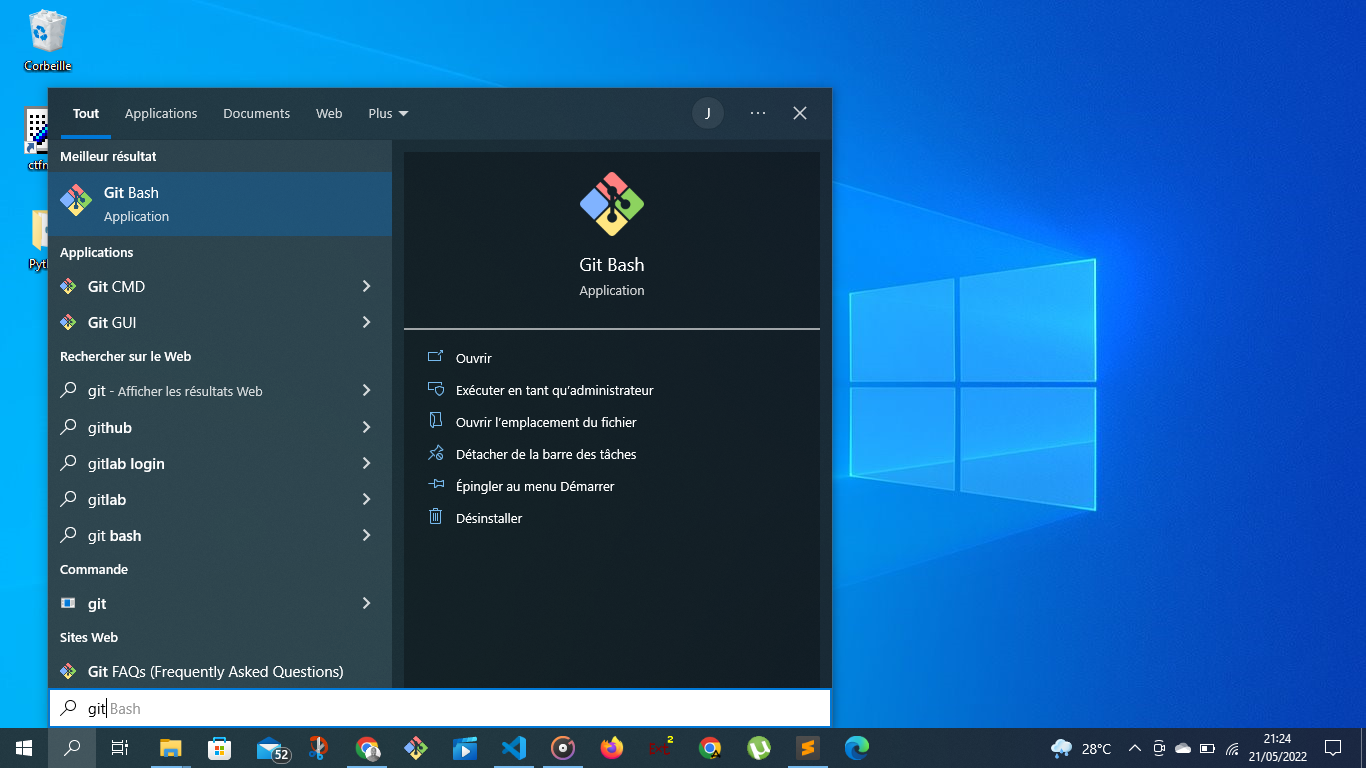Open the disc music app on taskbar
The height and width of the screenshot is (768, 1366).
pyautogui.click(x=563, y=748)
